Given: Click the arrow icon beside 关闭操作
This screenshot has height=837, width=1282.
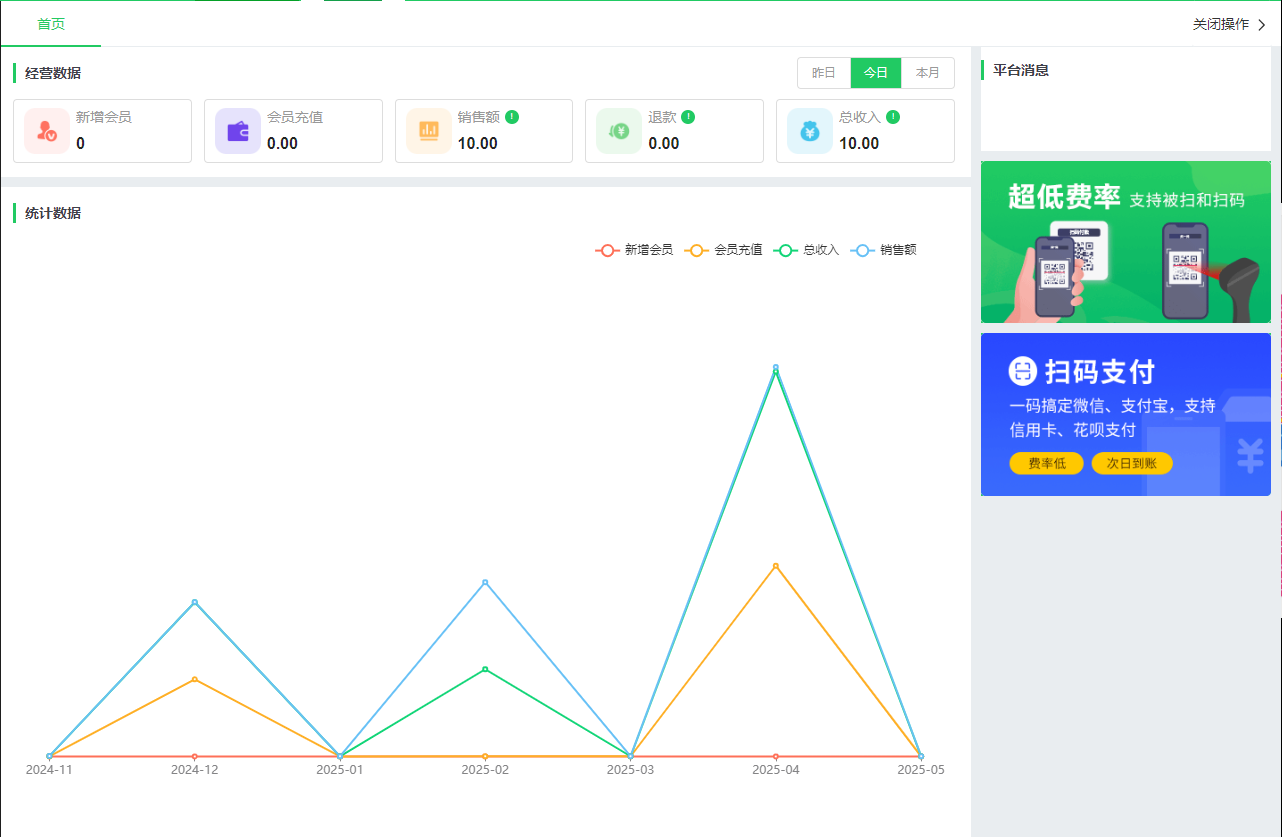Looking at the screenshot, I should (x=1261, y=25).
